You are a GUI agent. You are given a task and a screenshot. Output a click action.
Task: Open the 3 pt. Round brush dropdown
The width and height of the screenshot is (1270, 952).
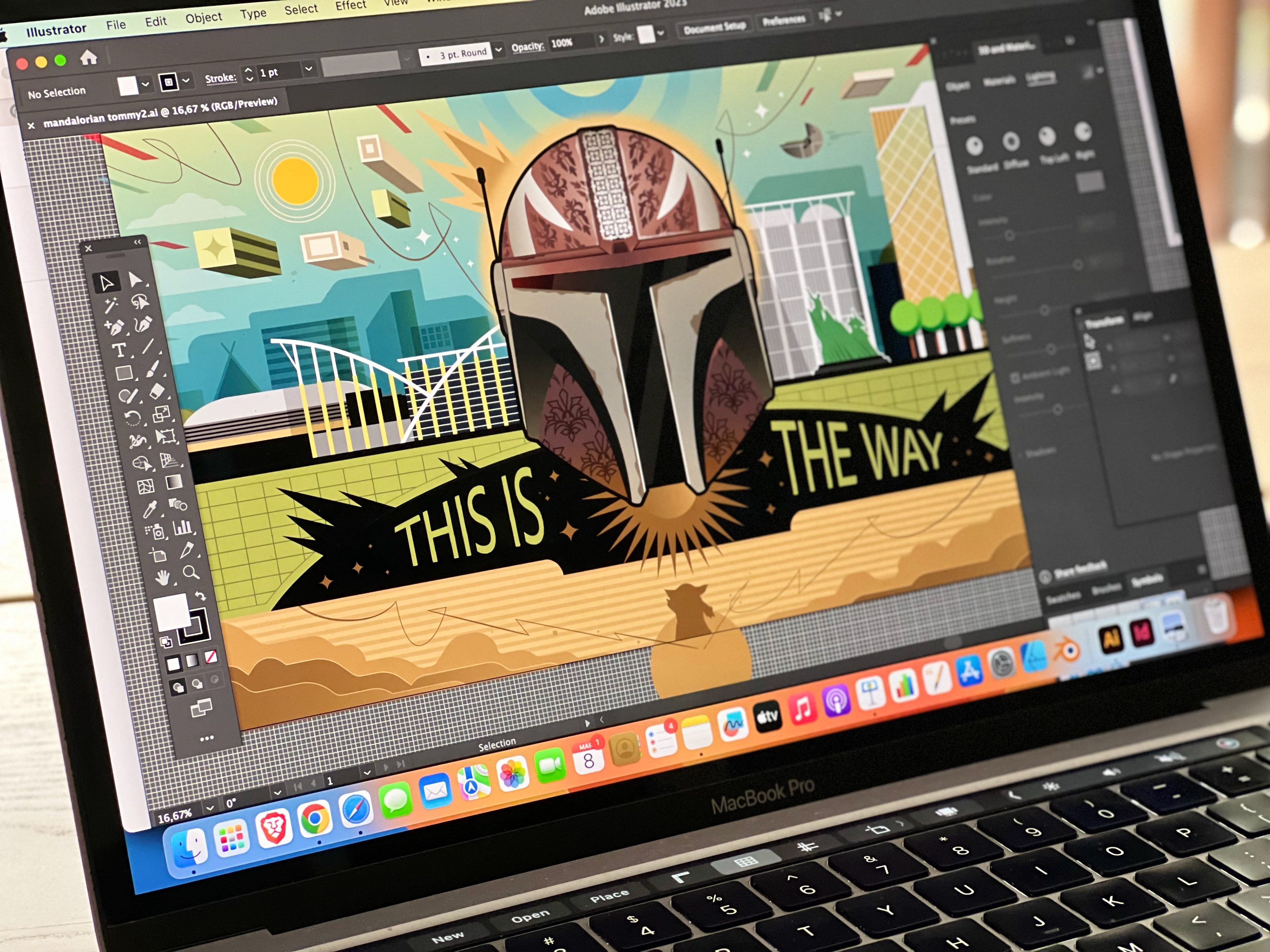coord(498,49)
